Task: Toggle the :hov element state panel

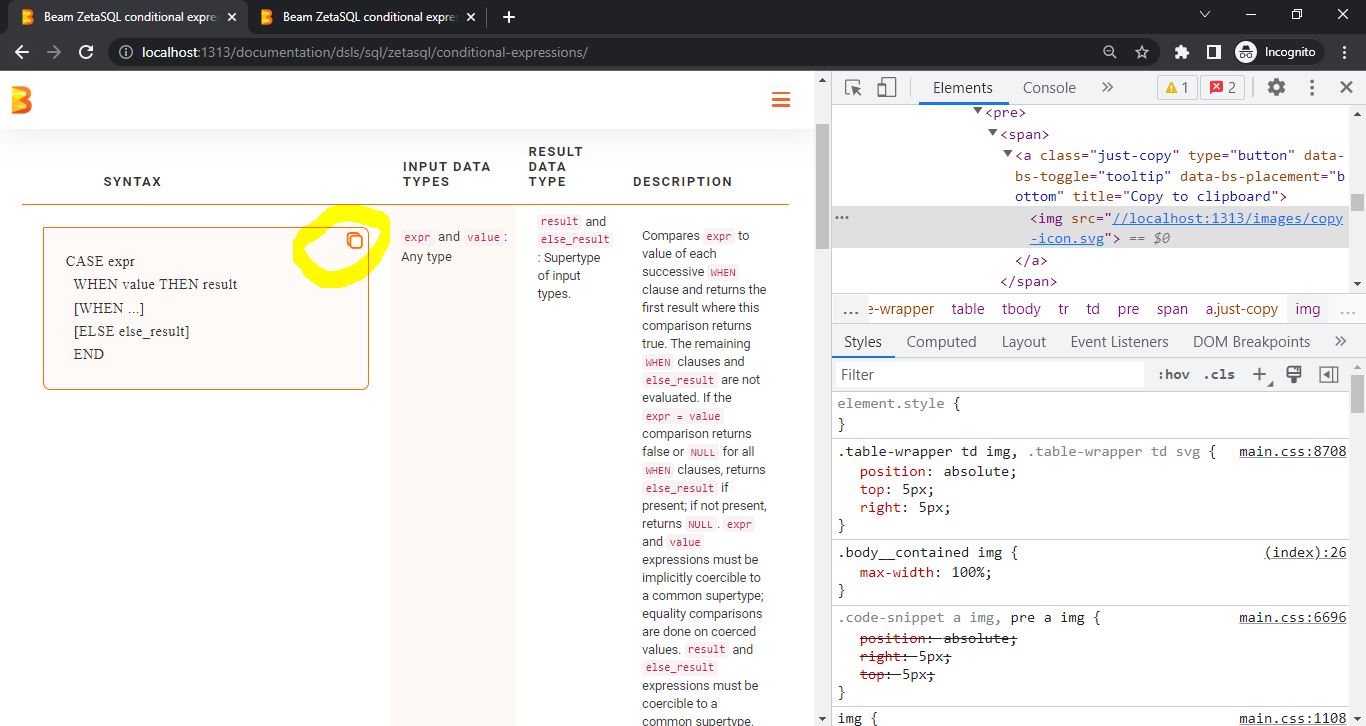Action: 1173,375
